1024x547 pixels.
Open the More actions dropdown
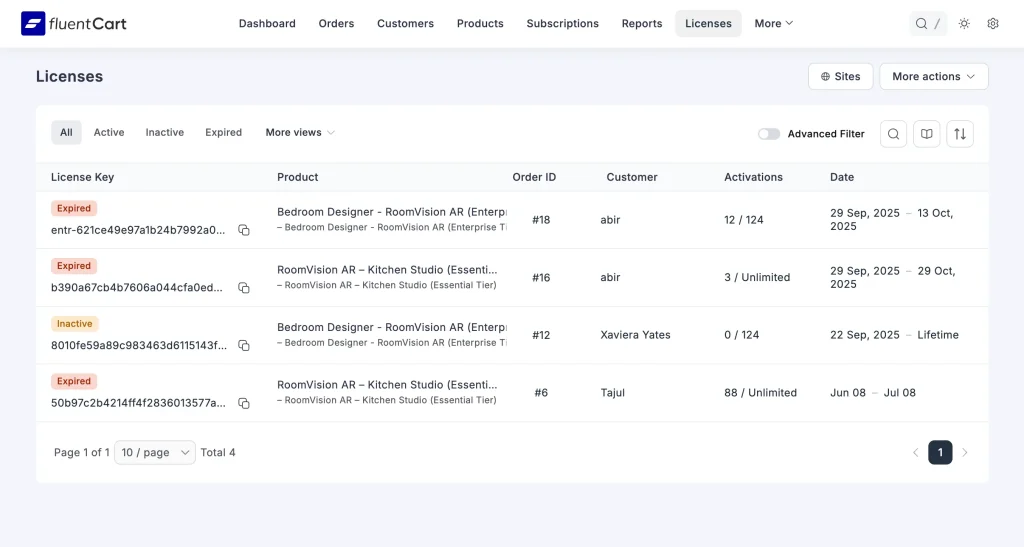(x=934, y=76)
